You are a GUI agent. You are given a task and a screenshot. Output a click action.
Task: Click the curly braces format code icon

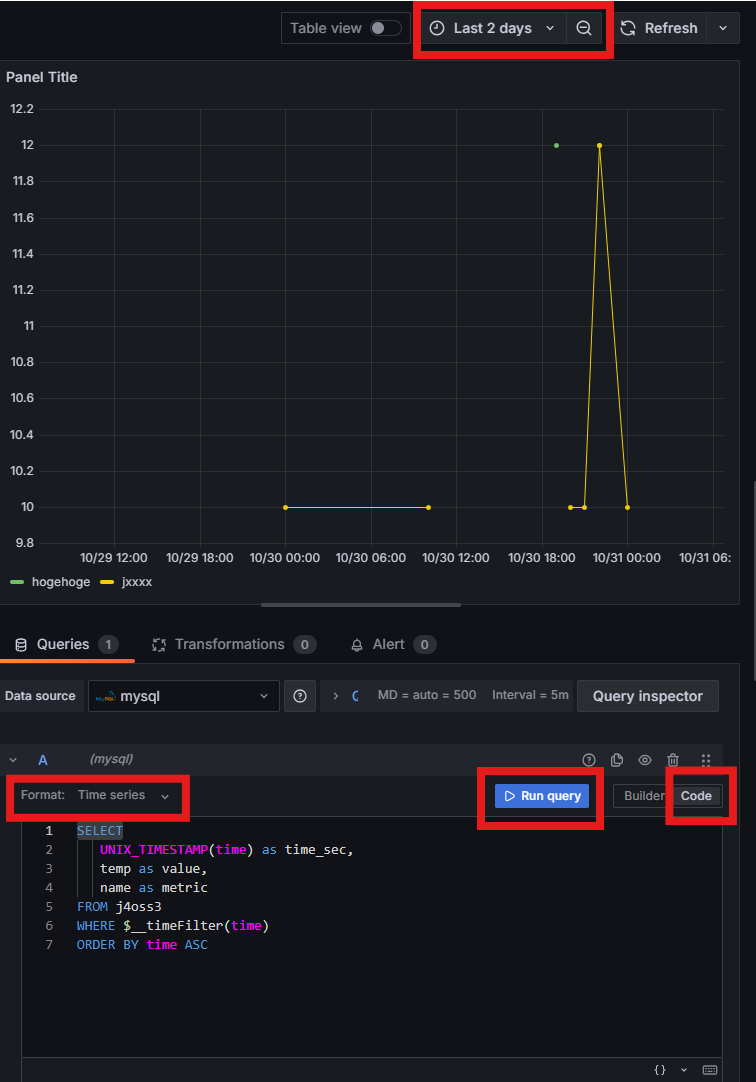[x=660, y=1069]
